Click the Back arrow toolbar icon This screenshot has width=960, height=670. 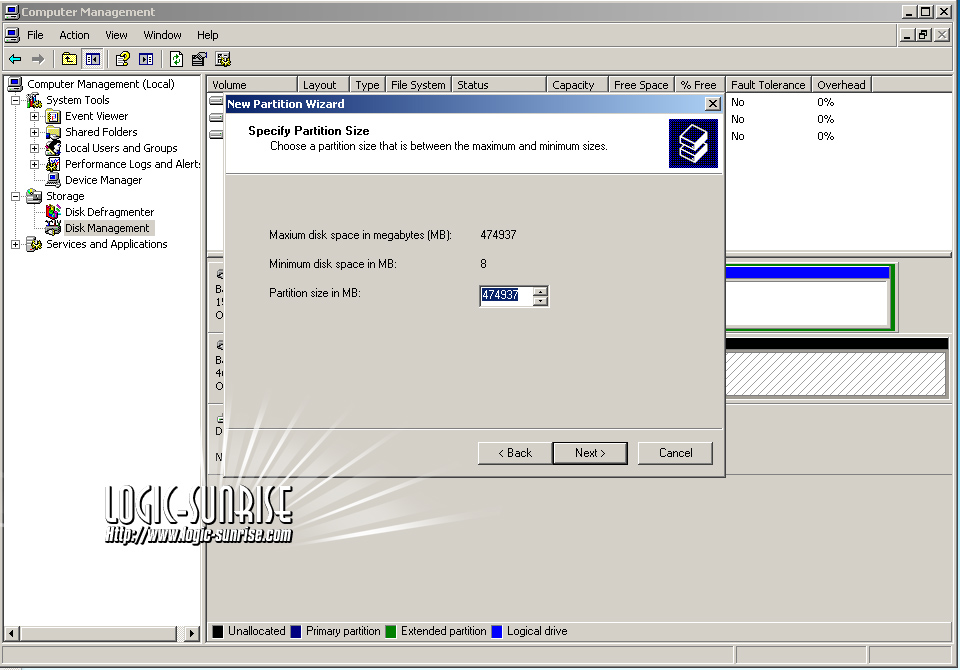coord(15,59)
